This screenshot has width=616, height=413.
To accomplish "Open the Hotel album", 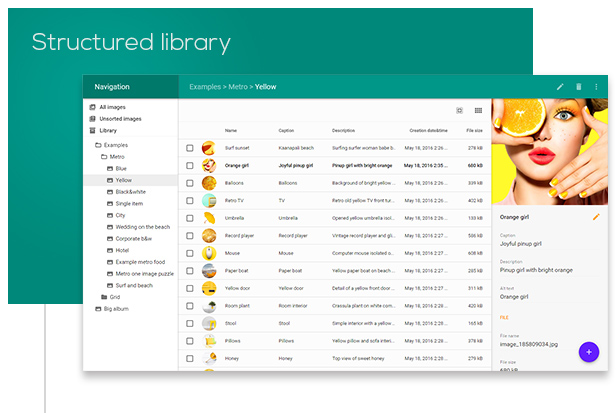I will (122, 250).
